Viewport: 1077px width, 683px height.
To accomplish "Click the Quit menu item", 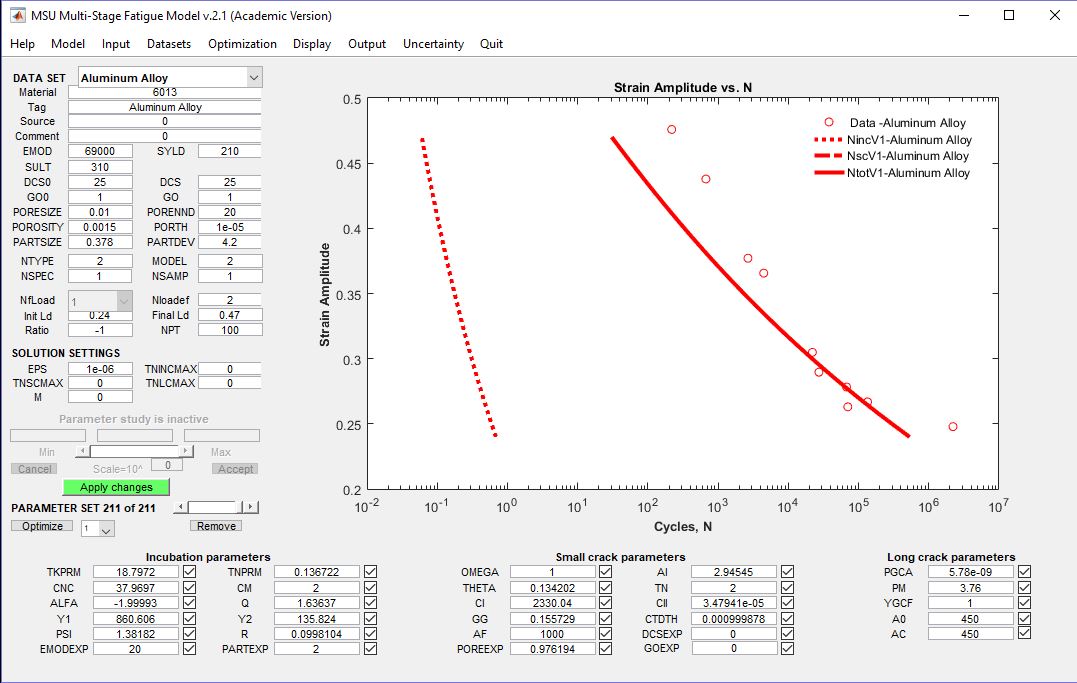I will click(x=491, y=44).
